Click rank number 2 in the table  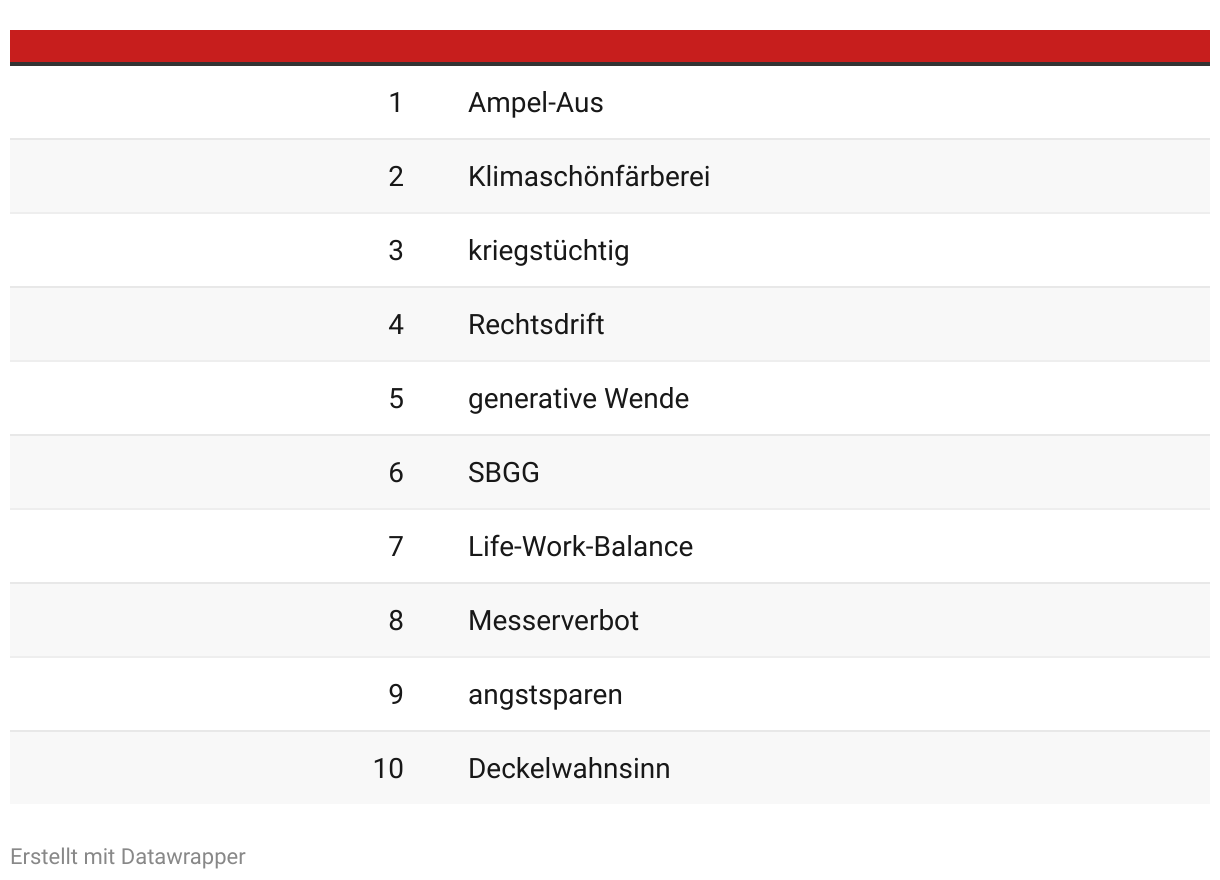pos(396,177)
